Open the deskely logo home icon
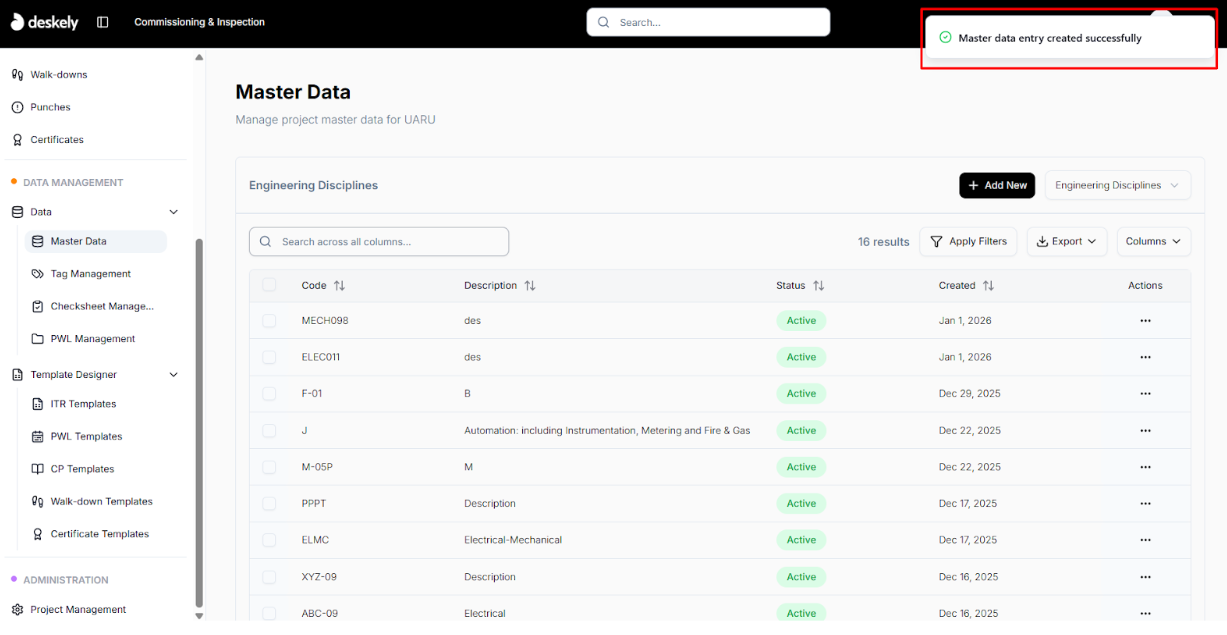This screenshot has height=635, width=1227. [x=18, y=22]
